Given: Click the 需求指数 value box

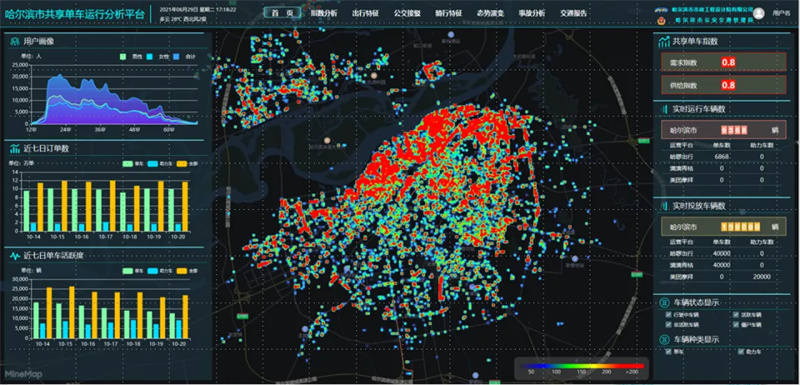Looking at the screenshot, I should 728,62.
